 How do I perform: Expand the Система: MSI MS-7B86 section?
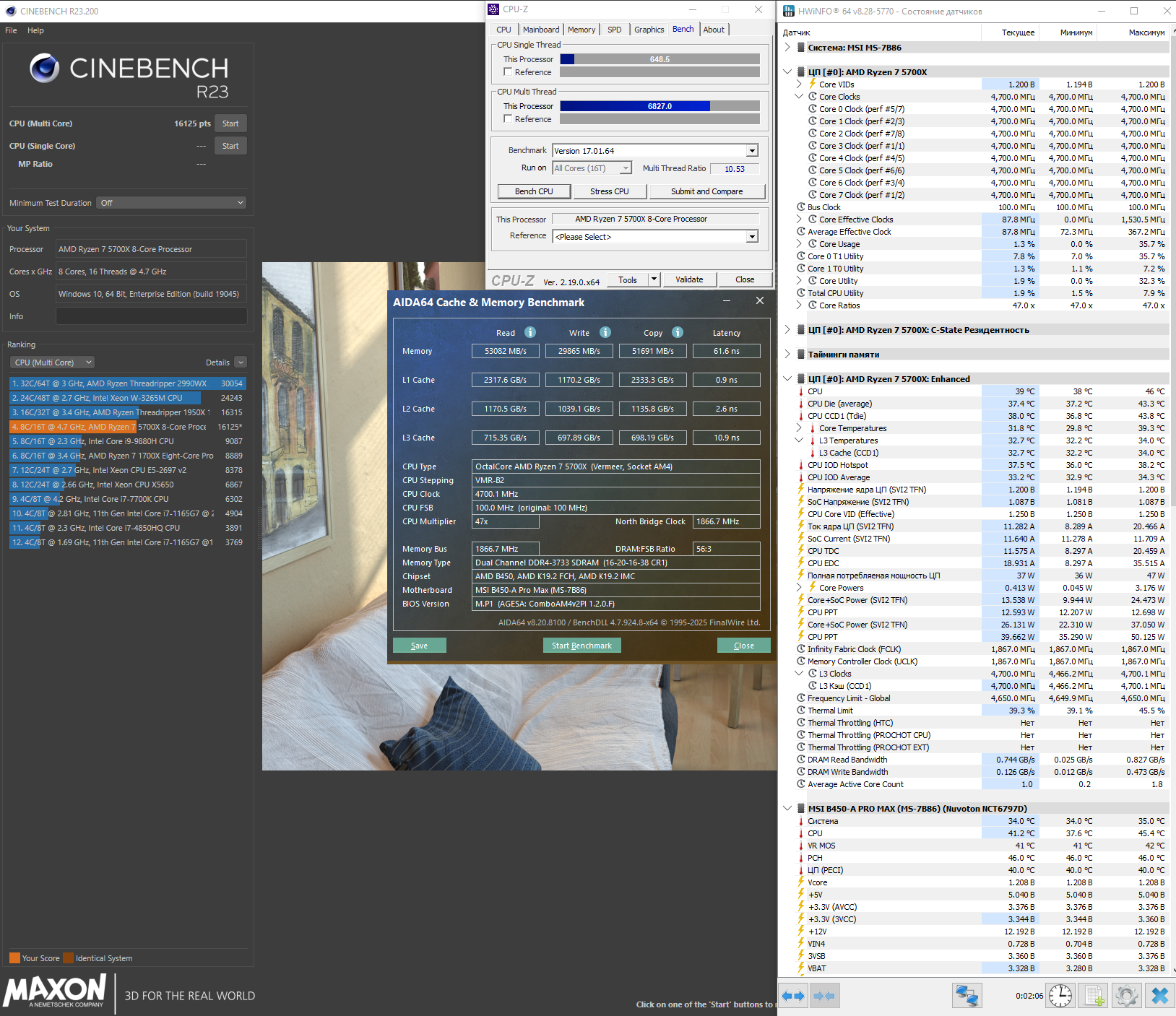click(x=787, y=48)
